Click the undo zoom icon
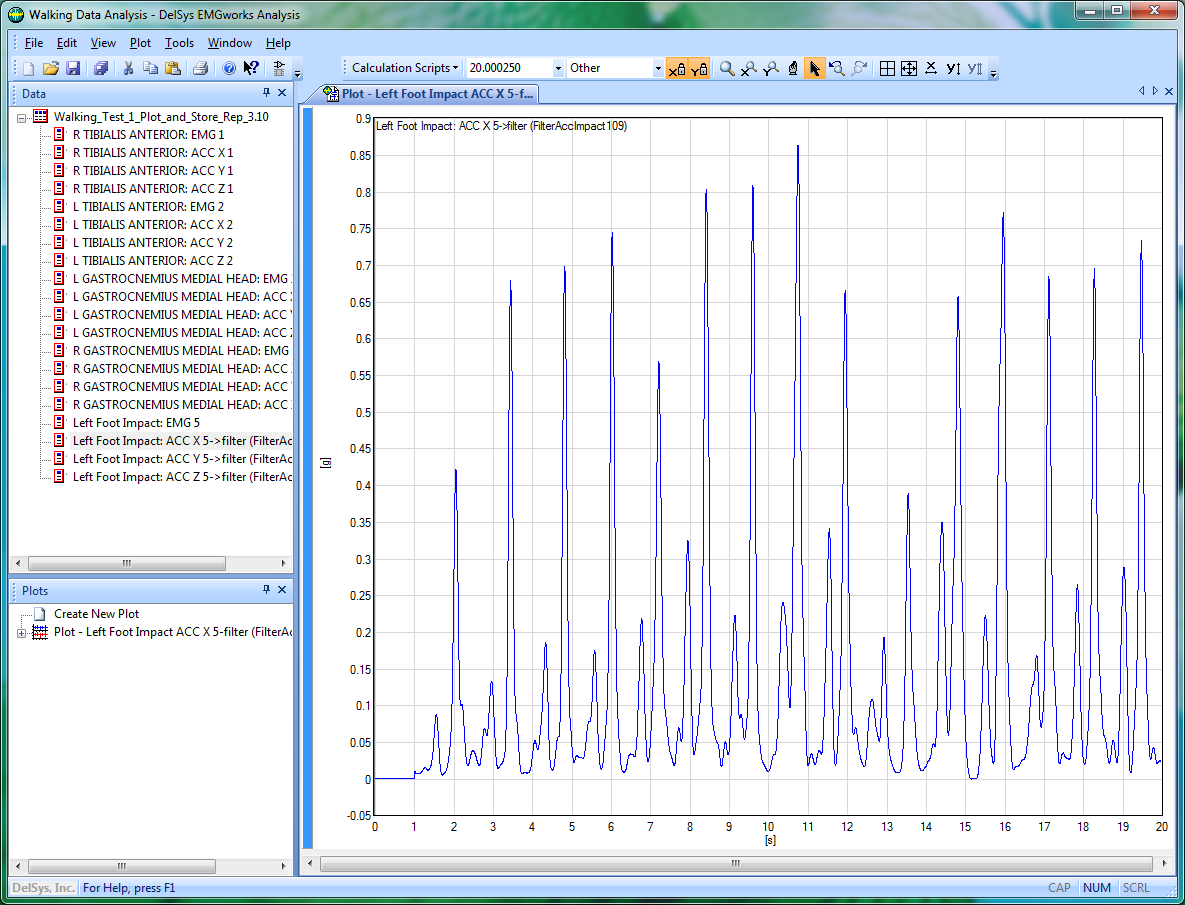The image size is (1185, 905). coord(837,68)
